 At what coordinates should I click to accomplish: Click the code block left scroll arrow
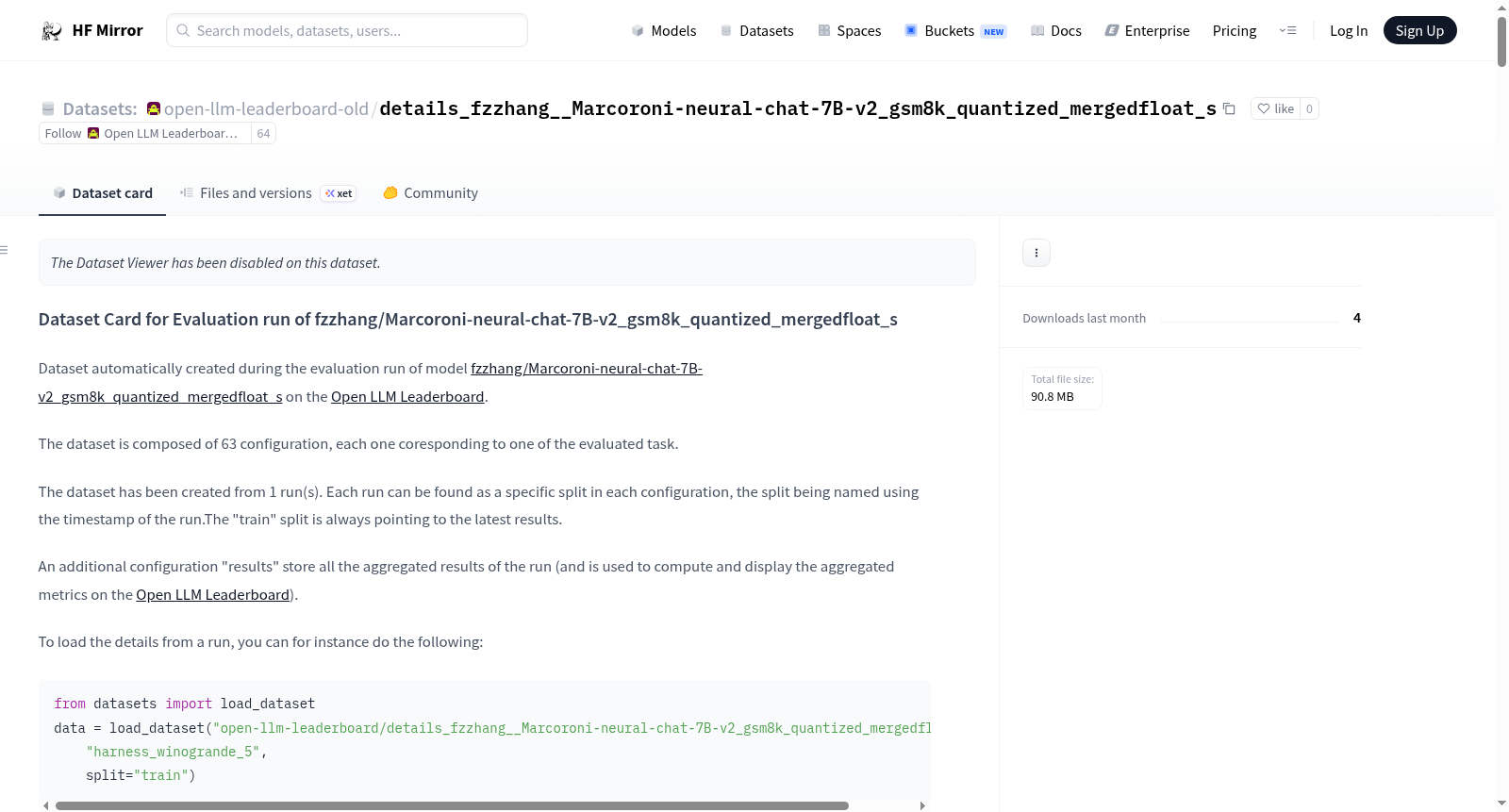45,805
